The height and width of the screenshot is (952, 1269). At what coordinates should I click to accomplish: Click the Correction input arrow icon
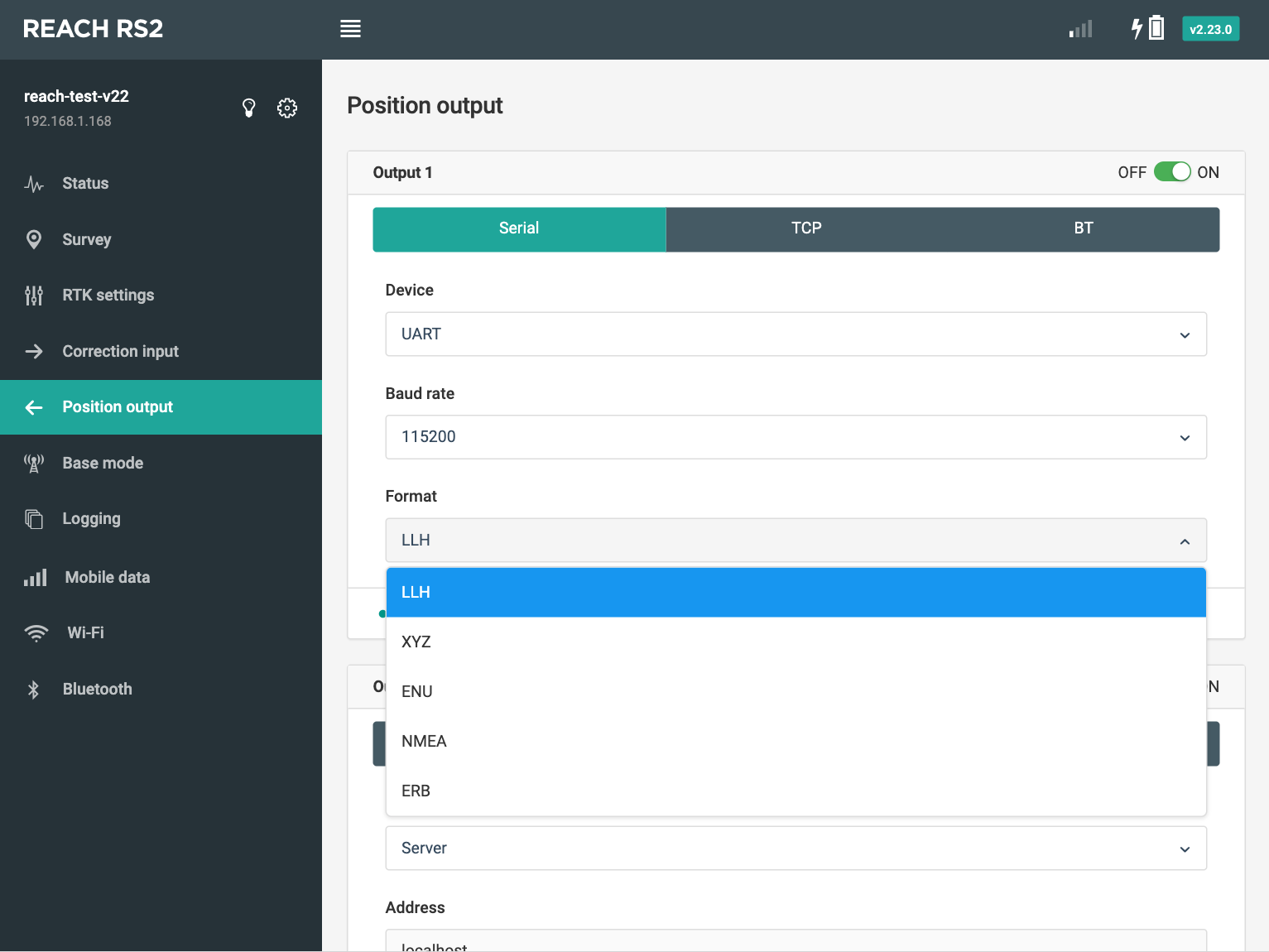pos(34,351)
